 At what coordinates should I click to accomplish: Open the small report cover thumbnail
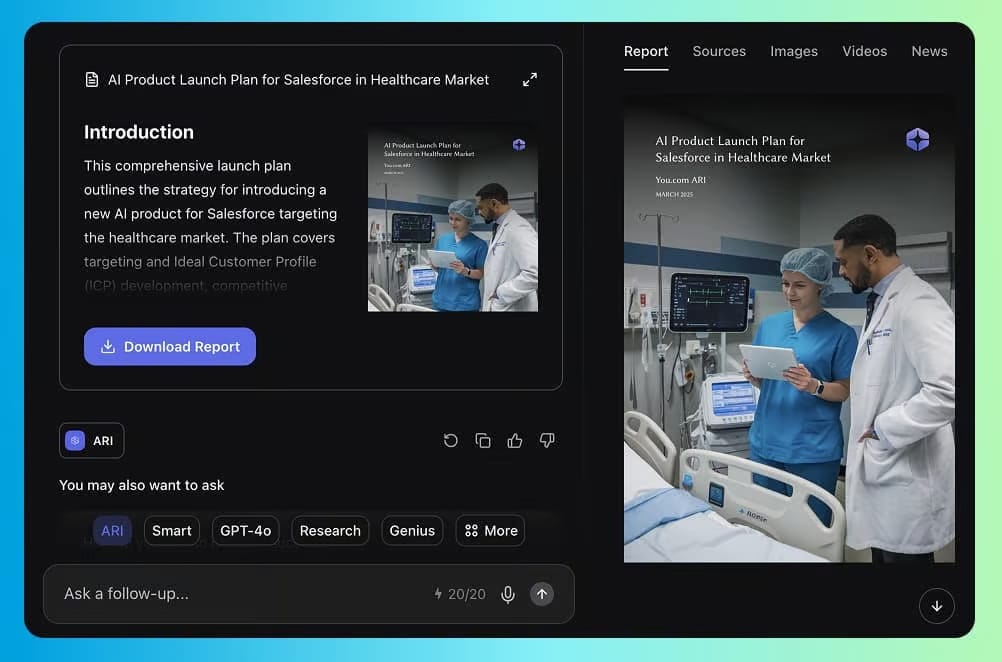click(453, 217)
